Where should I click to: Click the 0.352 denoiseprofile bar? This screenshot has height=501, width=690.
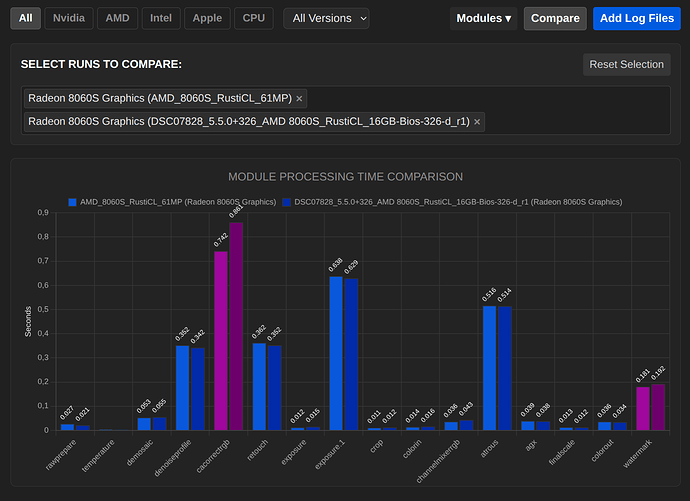tap(183, 388)
